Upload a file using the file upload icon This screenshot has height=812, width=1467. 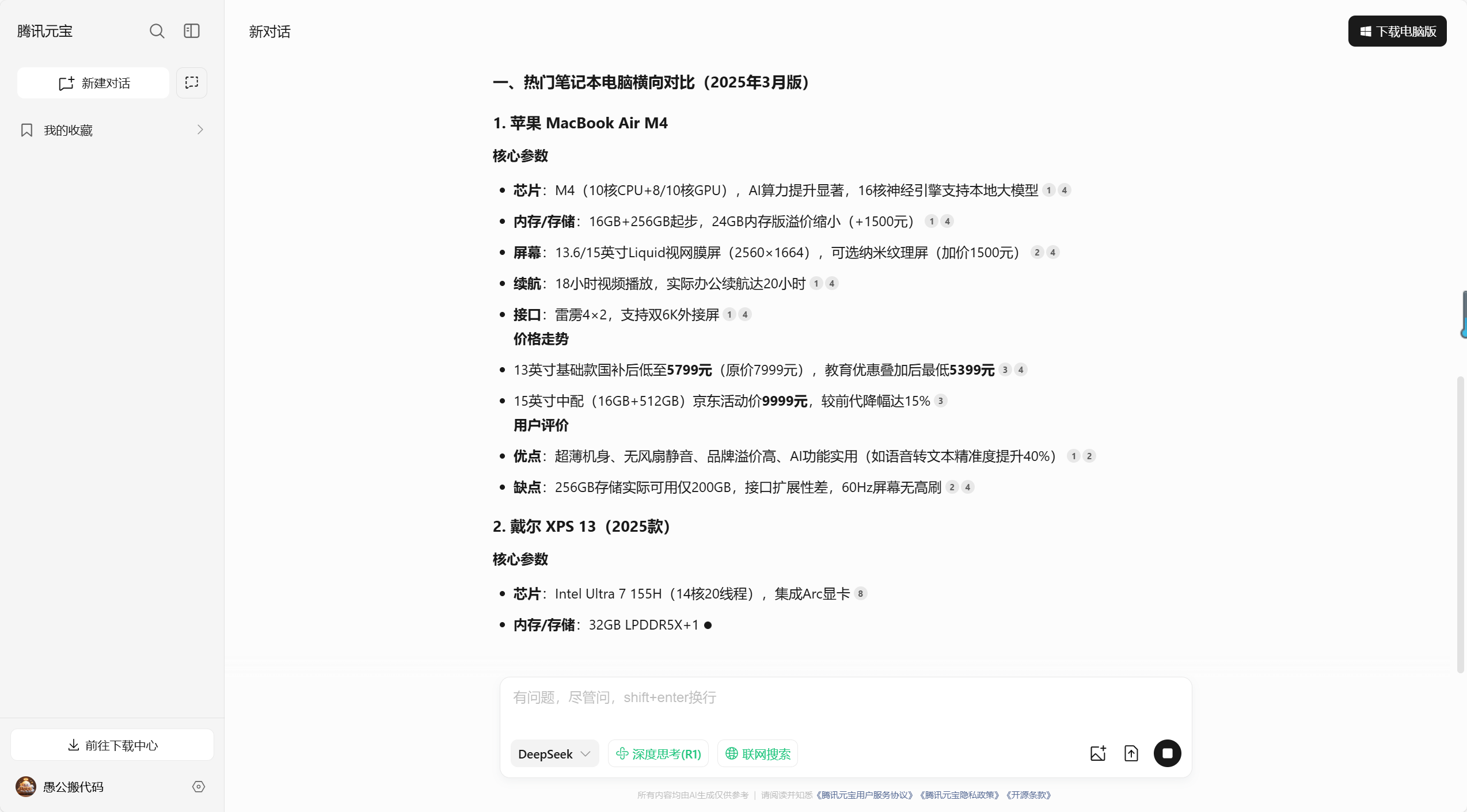tap(1131, 753)
